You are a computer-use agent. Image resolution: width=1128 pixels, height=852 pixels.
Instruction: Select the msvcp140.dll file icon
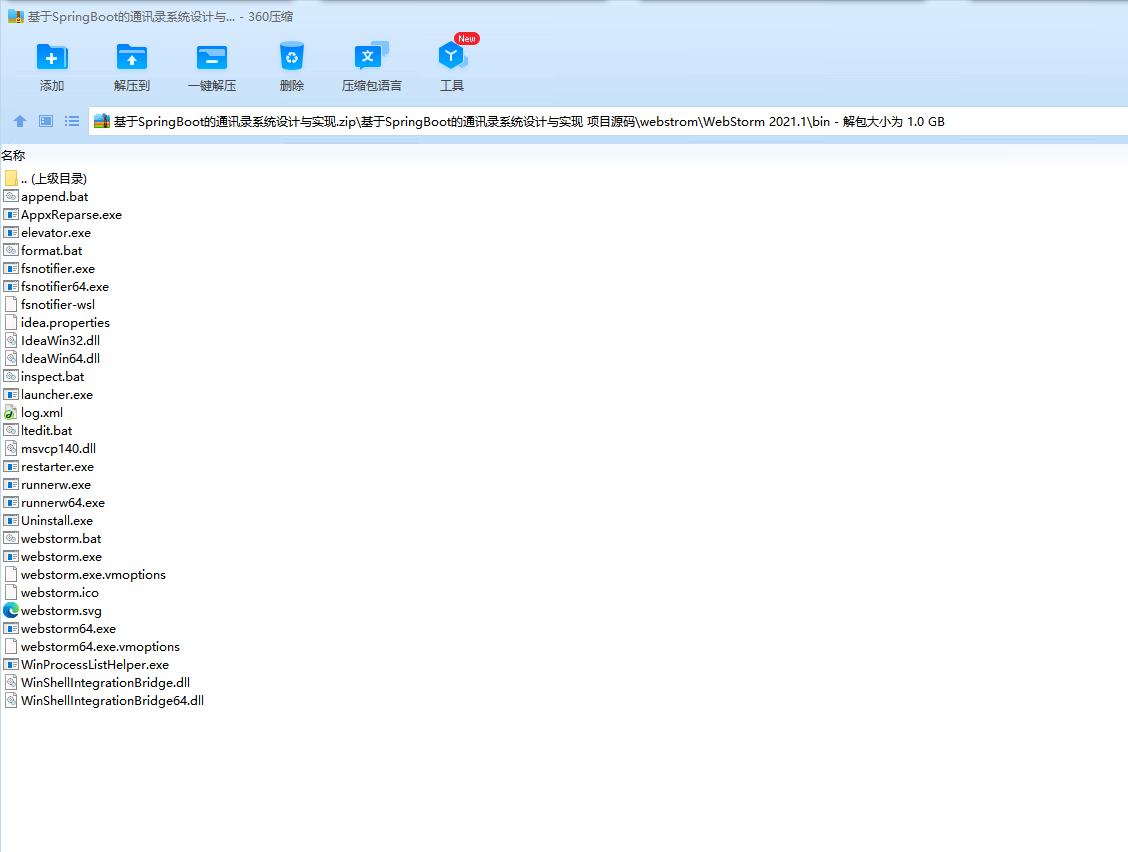tap(11, 448)
